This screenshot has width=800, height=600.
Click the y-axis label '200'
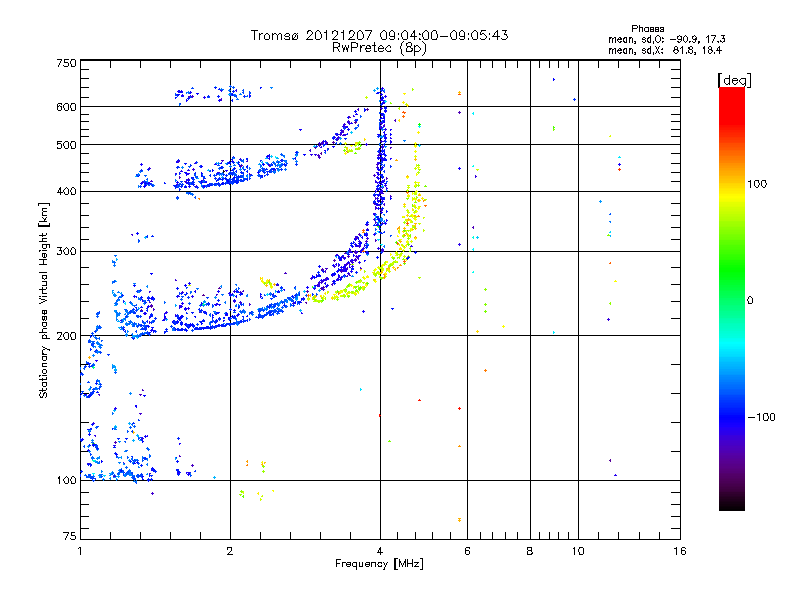(66, 336)
